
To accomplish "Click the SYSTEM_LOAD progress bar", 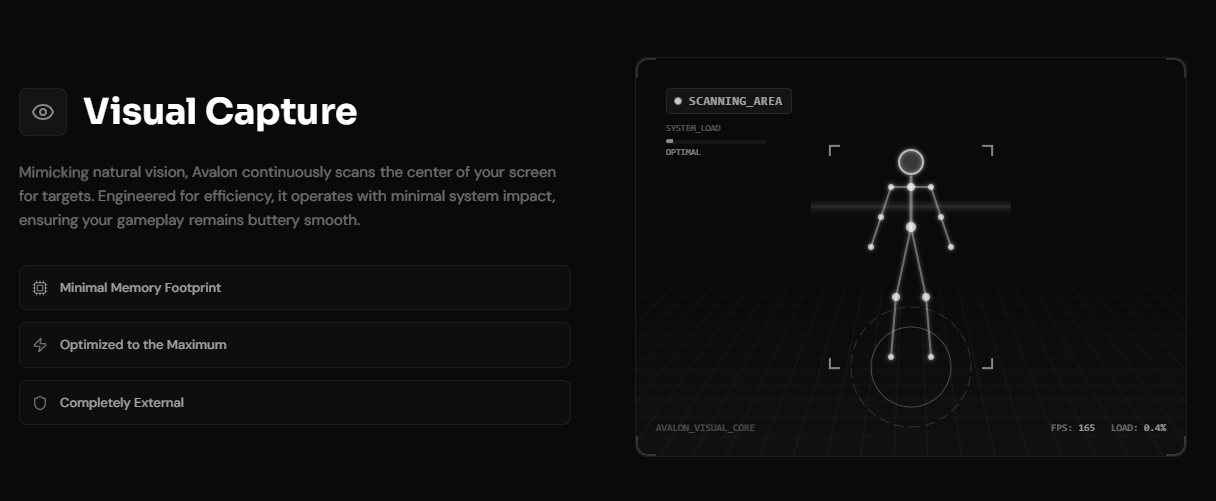I will pos(715,141).
